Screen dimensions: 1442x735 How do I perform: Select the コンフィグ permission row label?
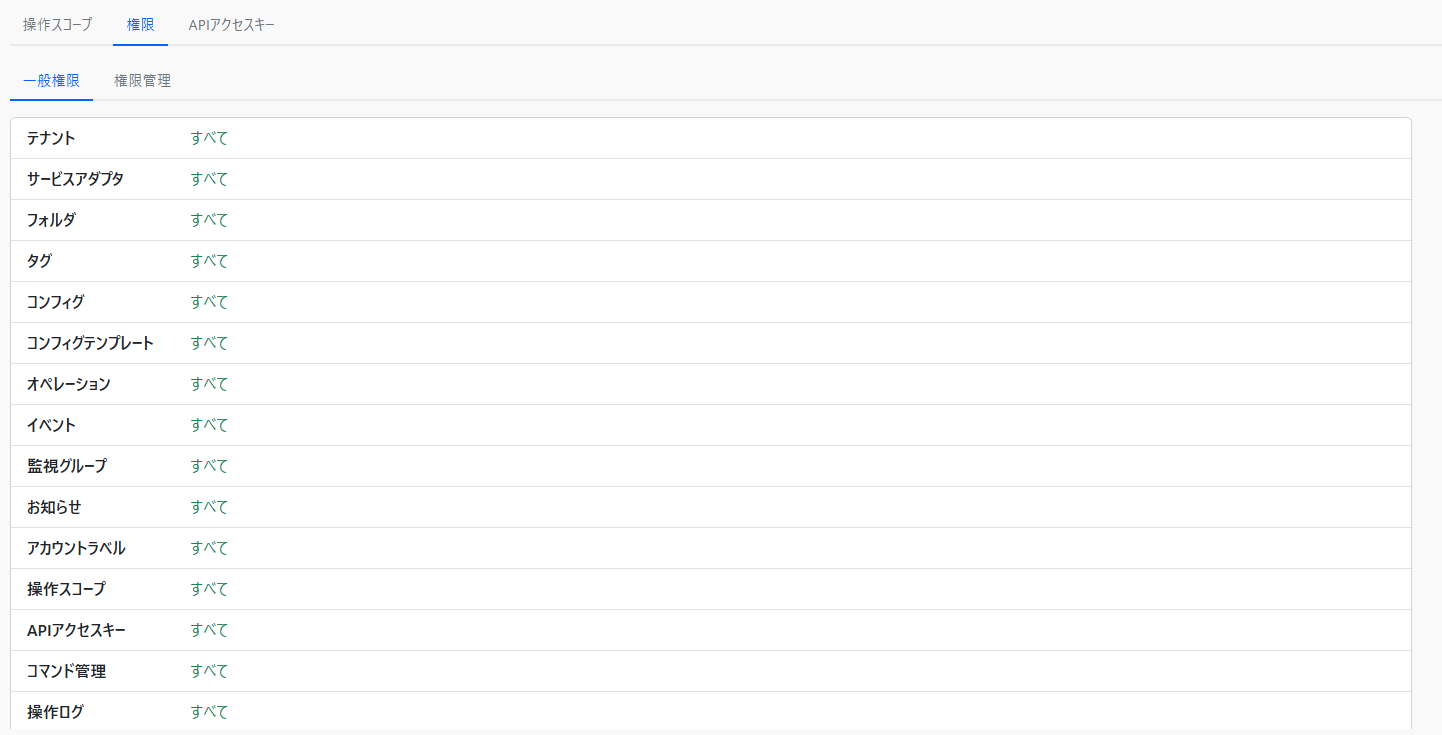tap(55, 302)
